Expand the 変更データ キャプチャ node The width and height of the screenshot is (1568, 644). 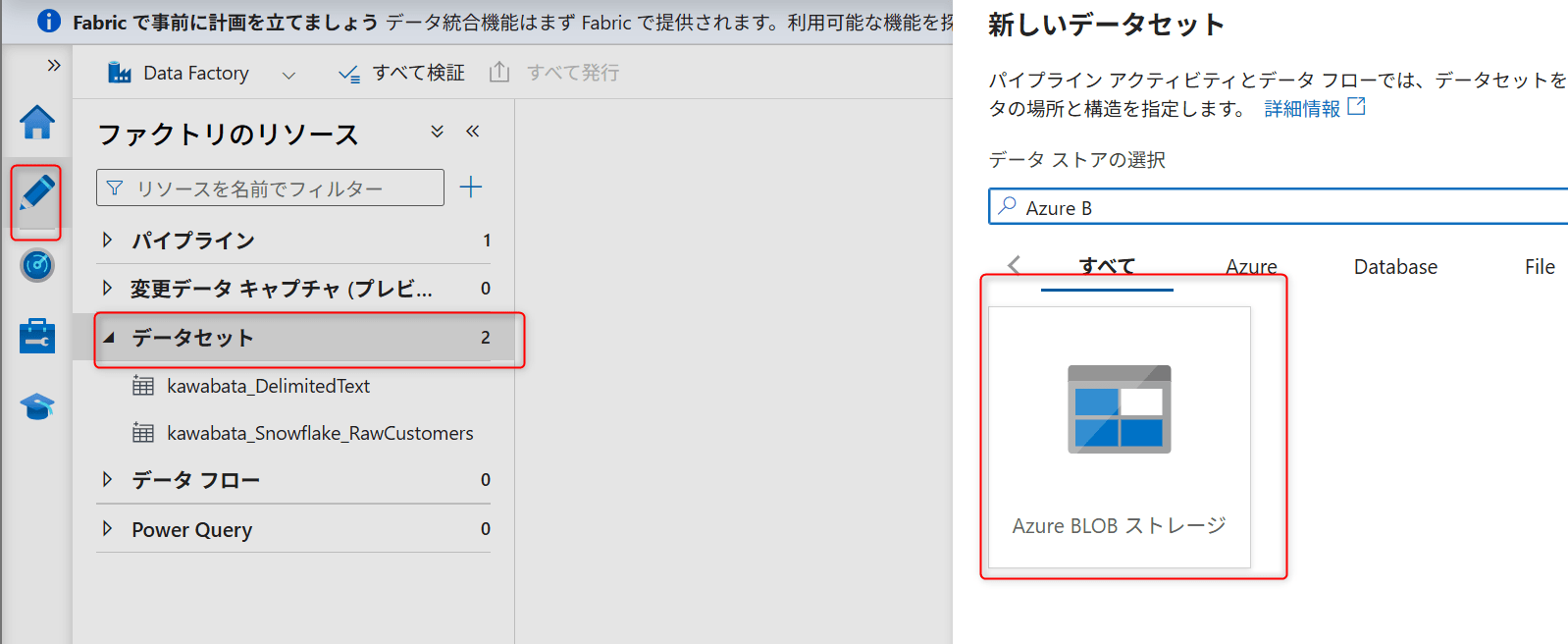108,288
